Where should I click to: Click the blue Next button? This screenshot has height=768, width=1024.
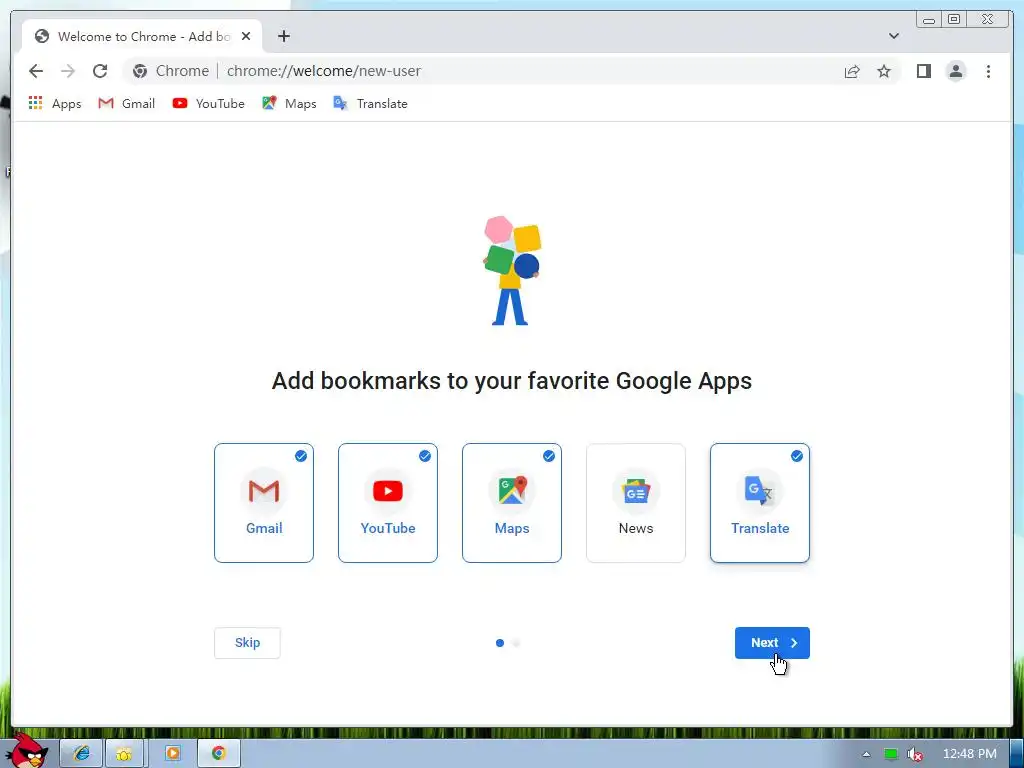click(773, 643)
